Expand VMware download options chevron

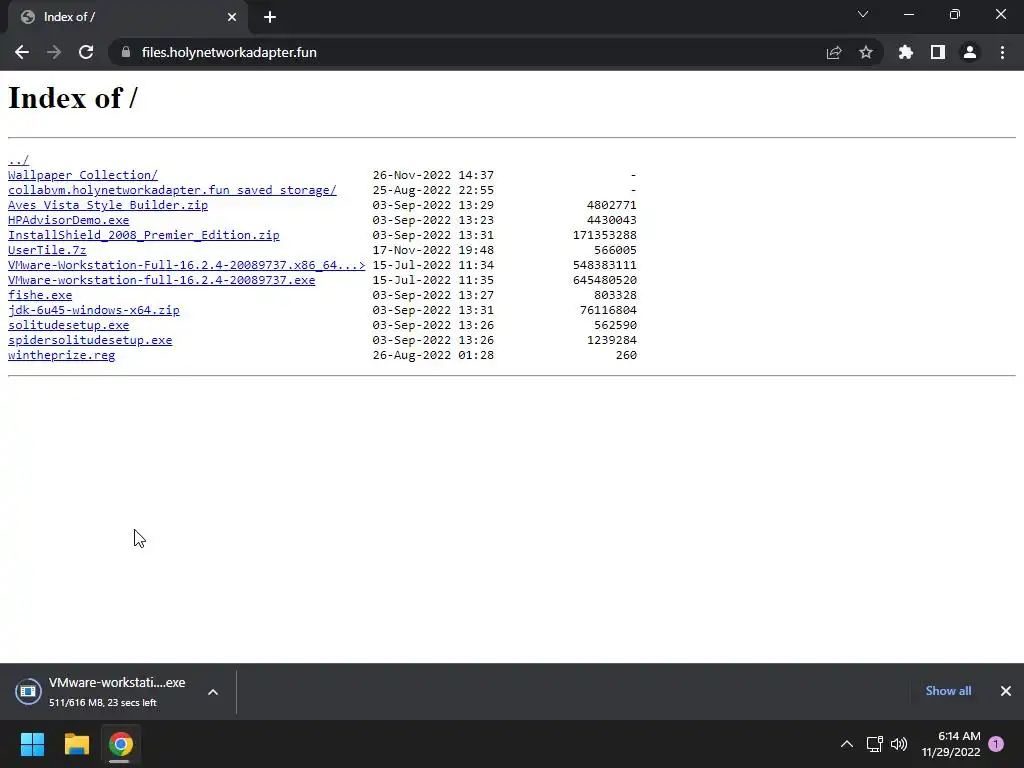point(213,692)
